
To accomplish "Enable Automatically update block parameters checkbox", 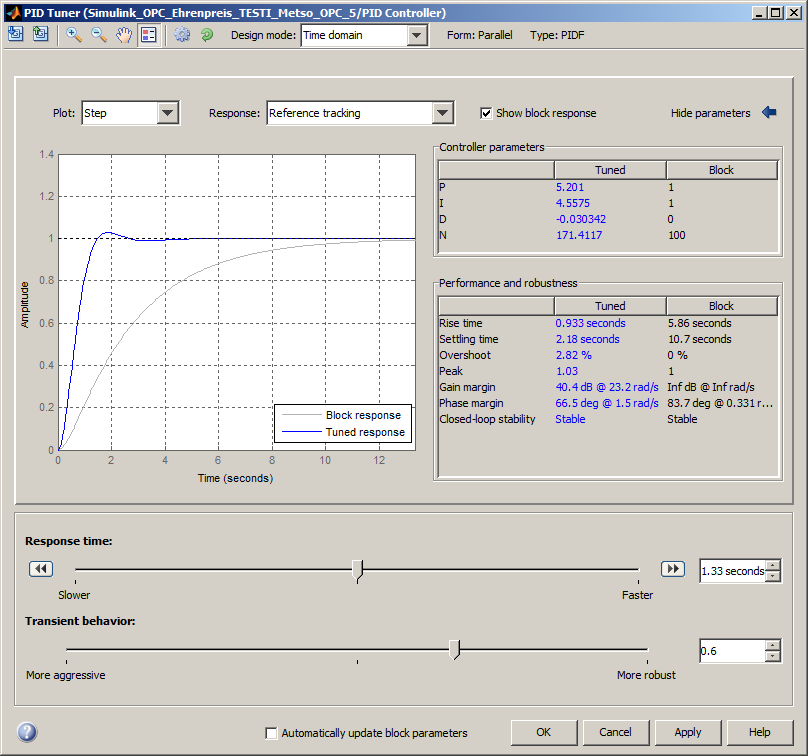I will [x=271, y=733].
